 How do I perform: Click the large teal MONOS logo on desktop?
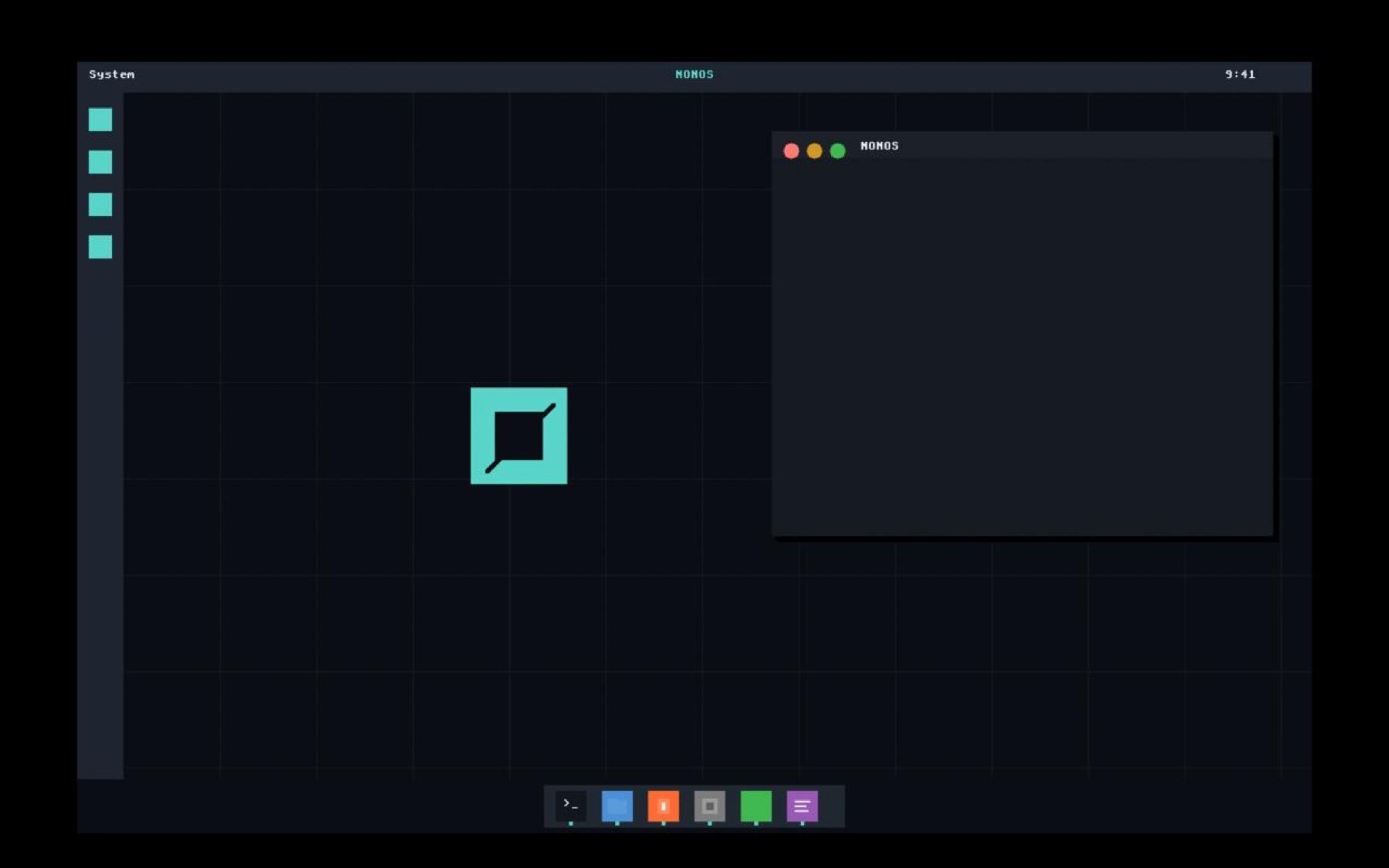(x=519, y=436)
